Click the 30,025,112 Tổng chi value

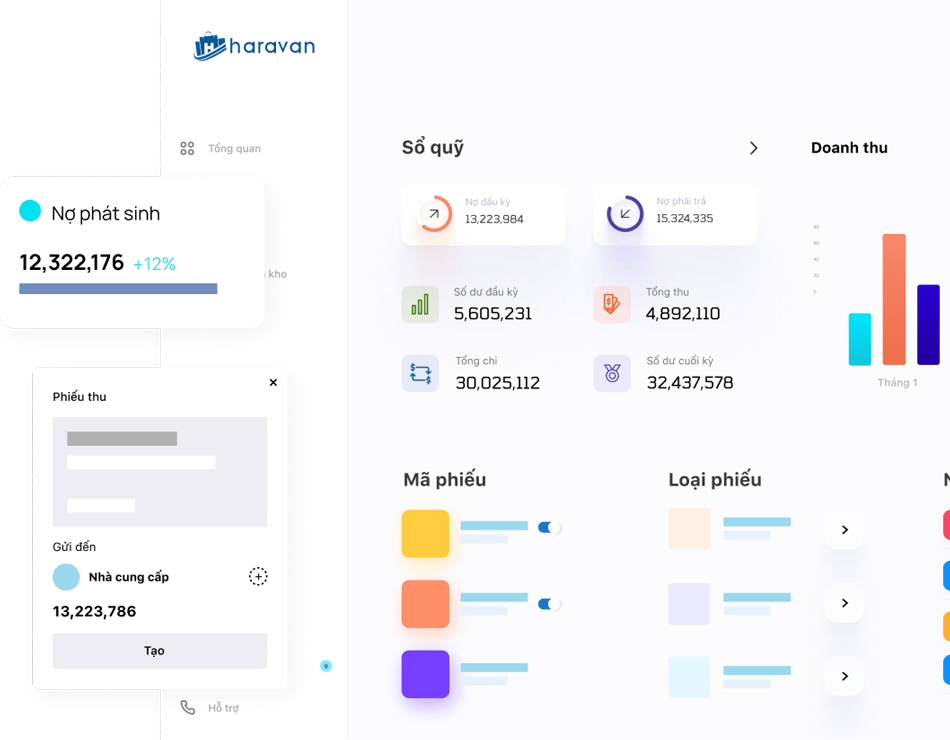click(497, 382)
